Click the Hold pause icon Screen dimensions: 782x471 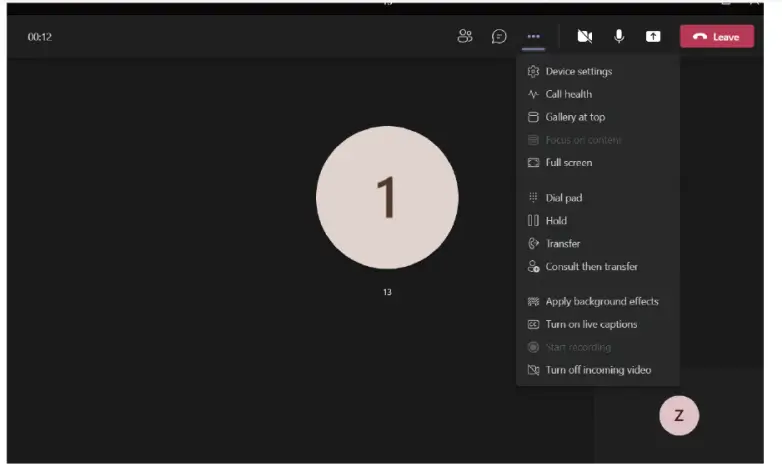(x=533, y=221)
